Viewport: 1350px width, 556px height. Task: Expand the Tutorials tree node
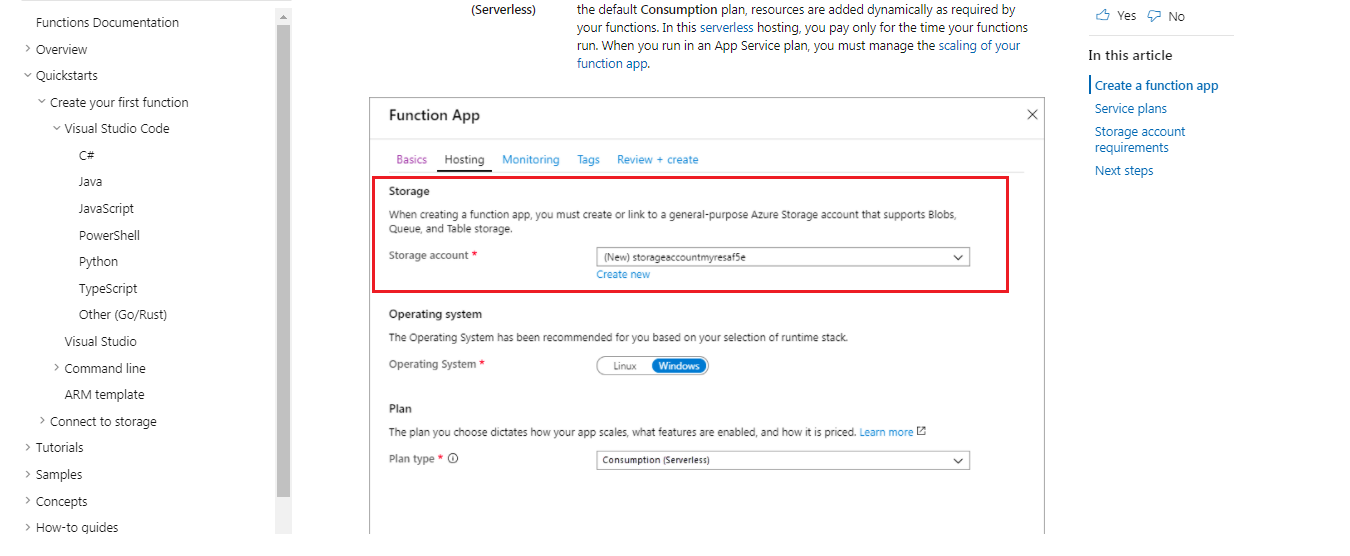[27, 448]
